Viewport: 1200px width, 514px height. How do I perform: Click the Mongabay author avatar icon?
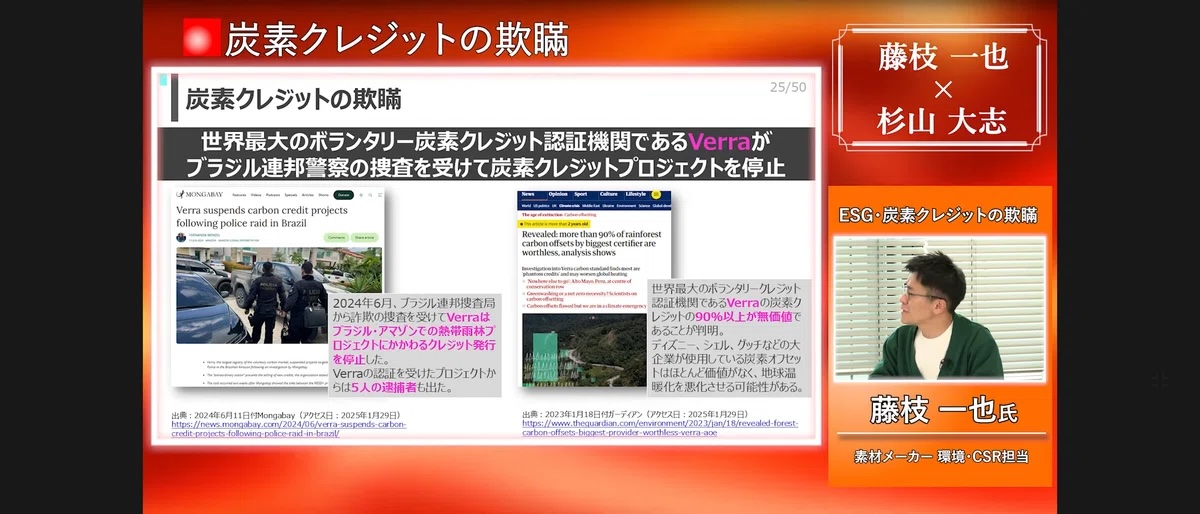[x=181, y=238]
